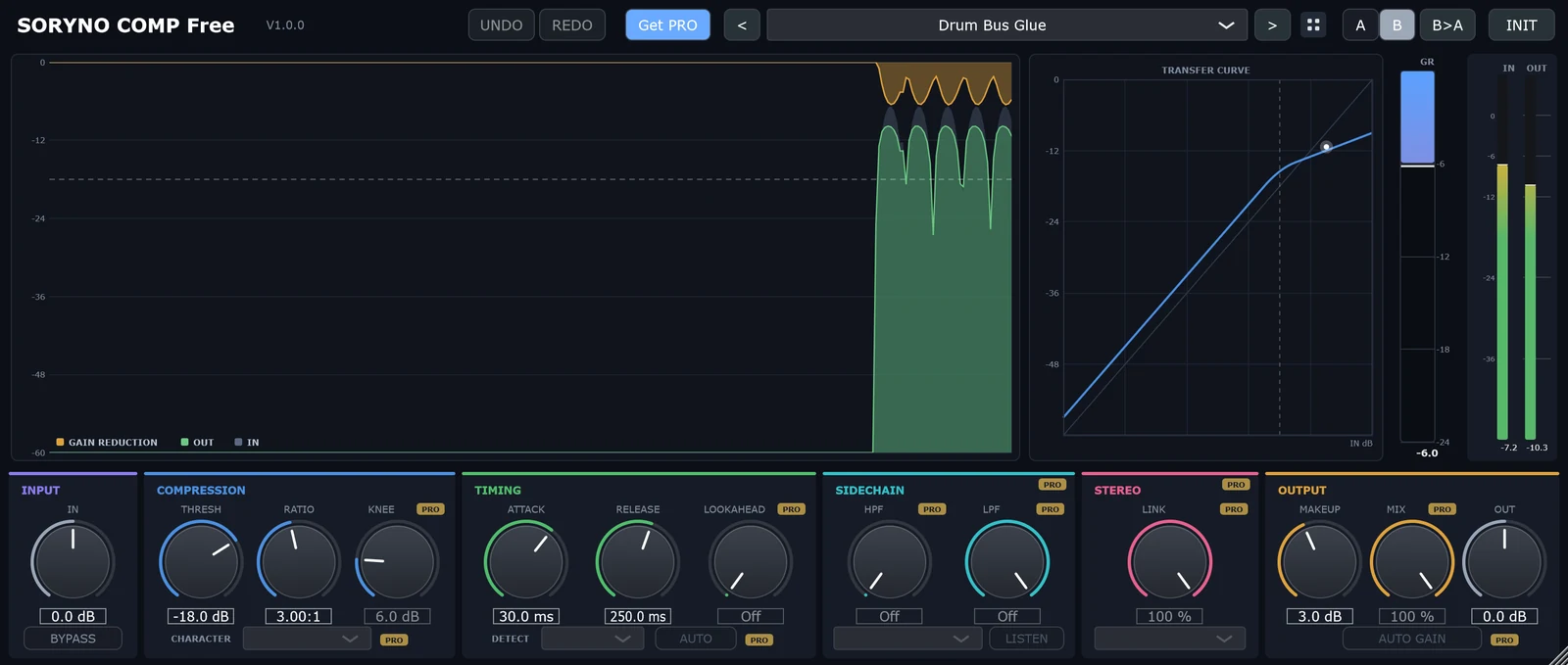
Task: Click the PRO badge beside timing AUTO button
Action: point(759,640)
